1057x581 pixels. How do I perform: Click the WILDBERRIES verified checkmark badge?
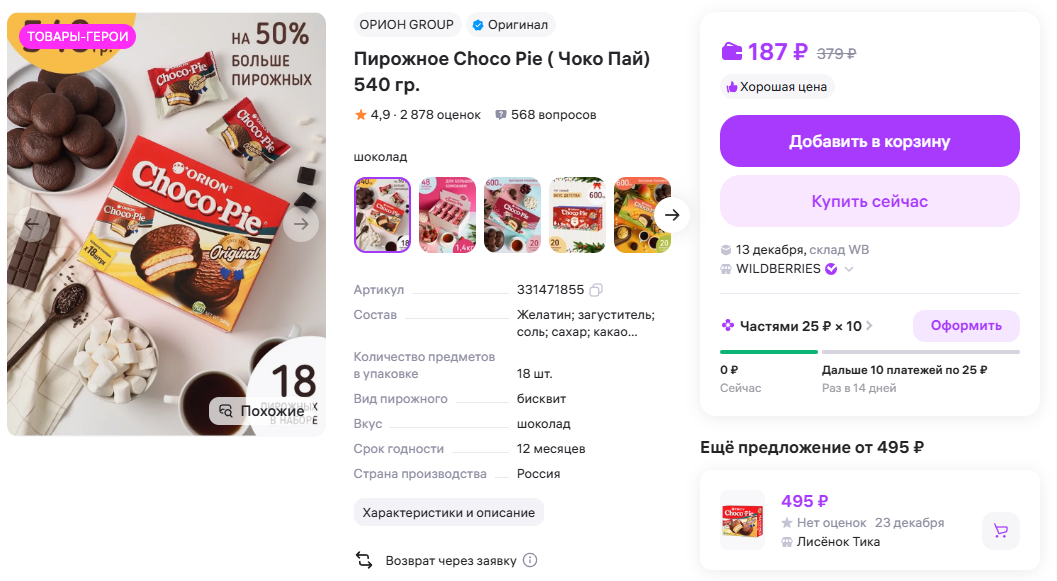(x=830, y=269)
